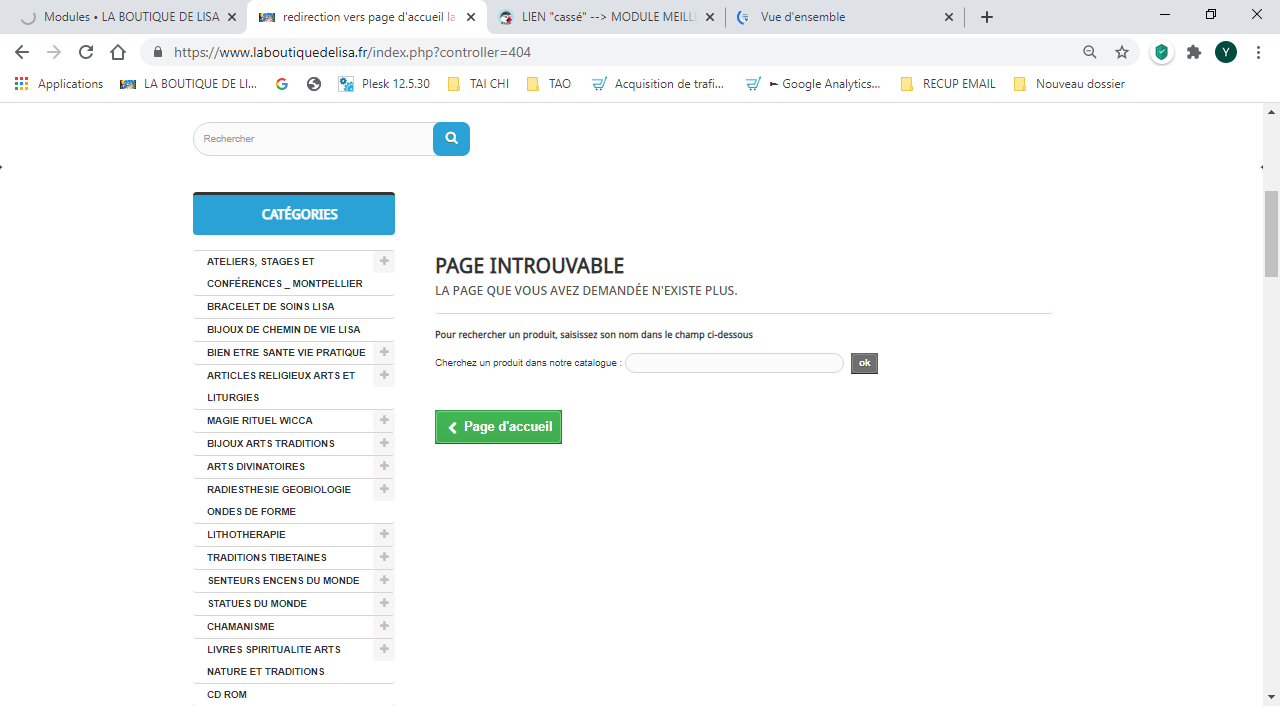Viewport: 1280px width, 706px height.
Task: Reload the current page
Action: click(x=86, y=52)
